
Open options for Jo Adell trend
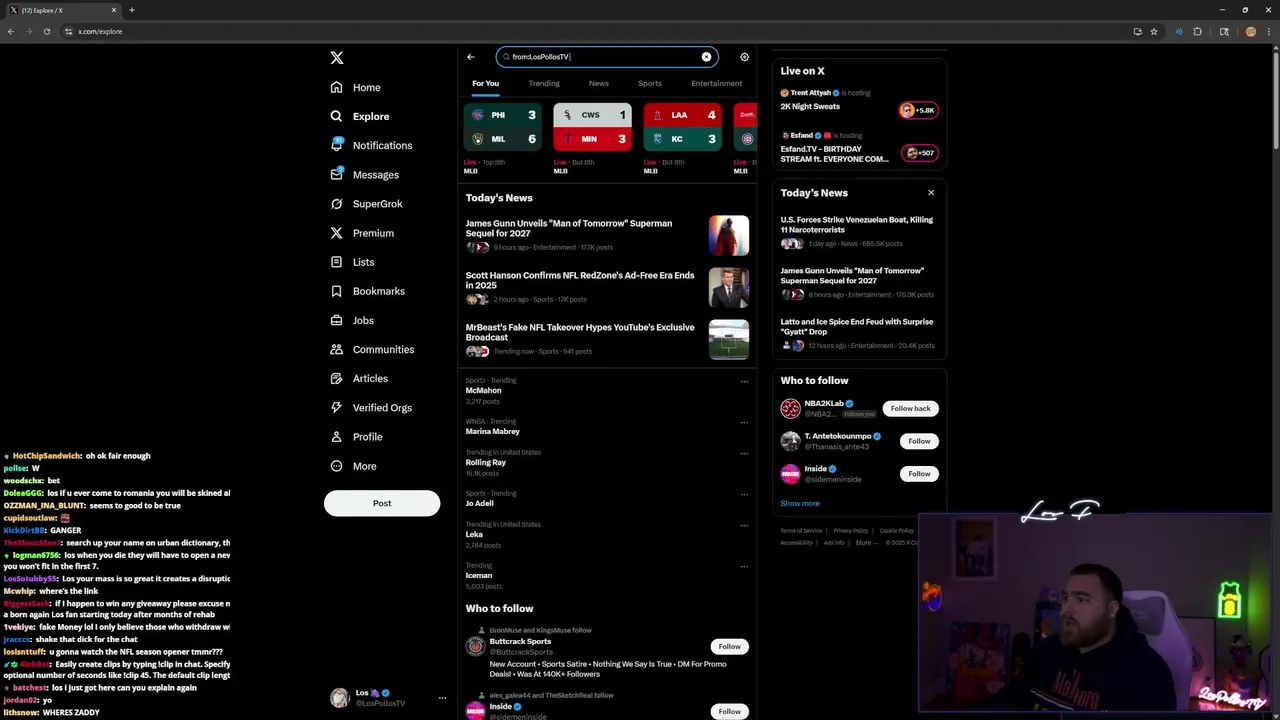[x=744, y=494]
